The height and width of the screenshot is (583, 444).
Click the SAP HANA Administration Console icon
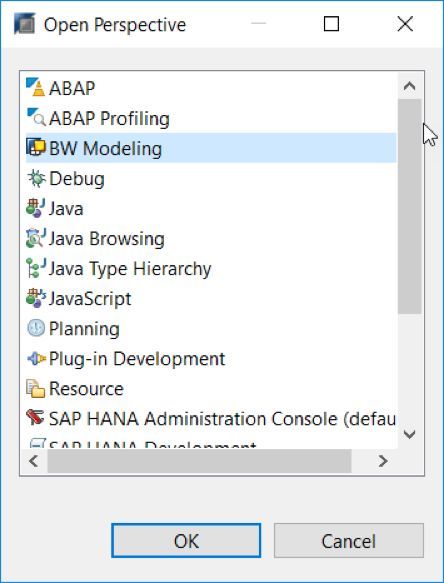[x=36, y=418]
